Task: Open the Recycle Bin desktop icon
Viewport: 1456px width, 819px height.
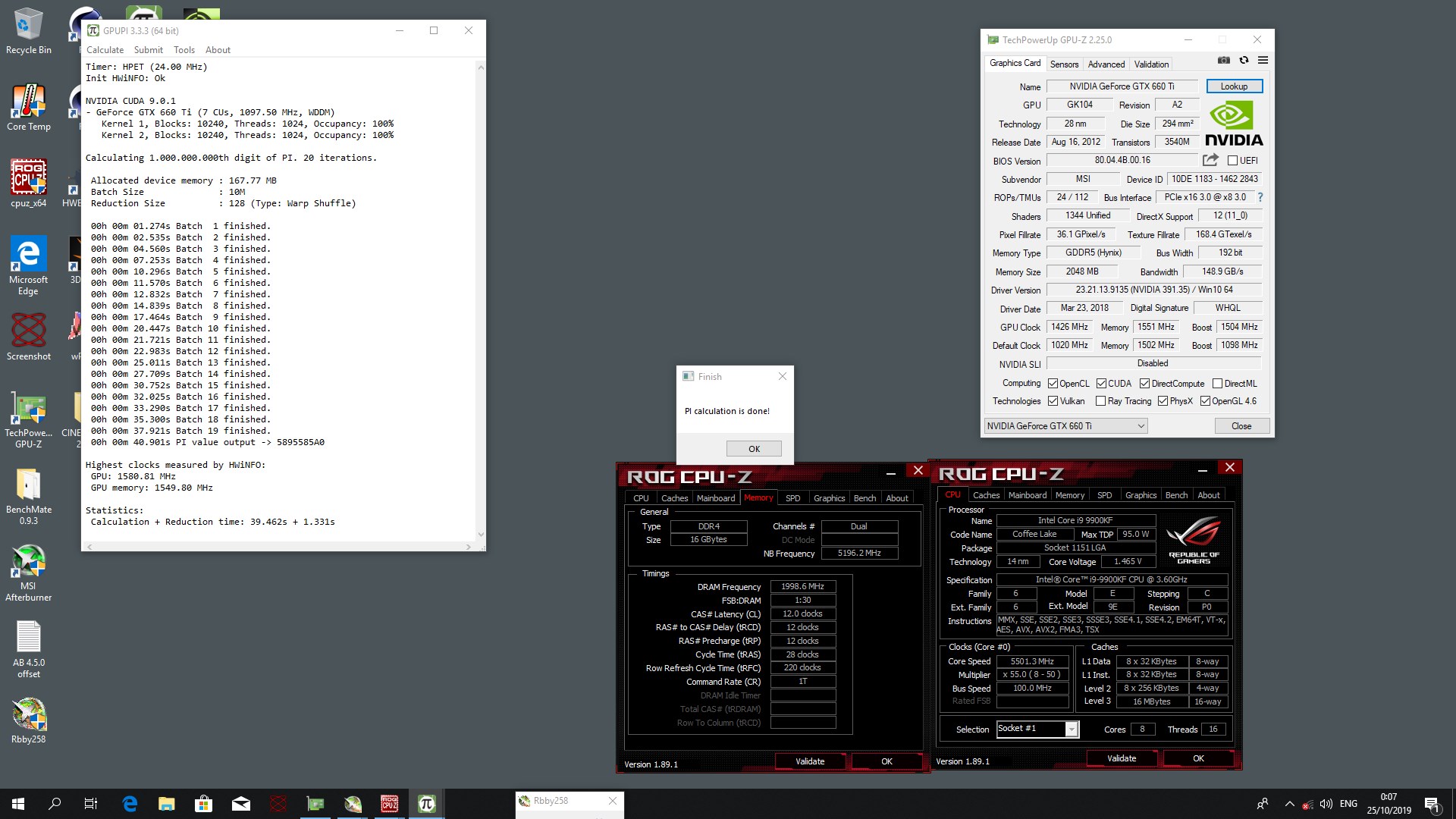Action: (28, 31)
